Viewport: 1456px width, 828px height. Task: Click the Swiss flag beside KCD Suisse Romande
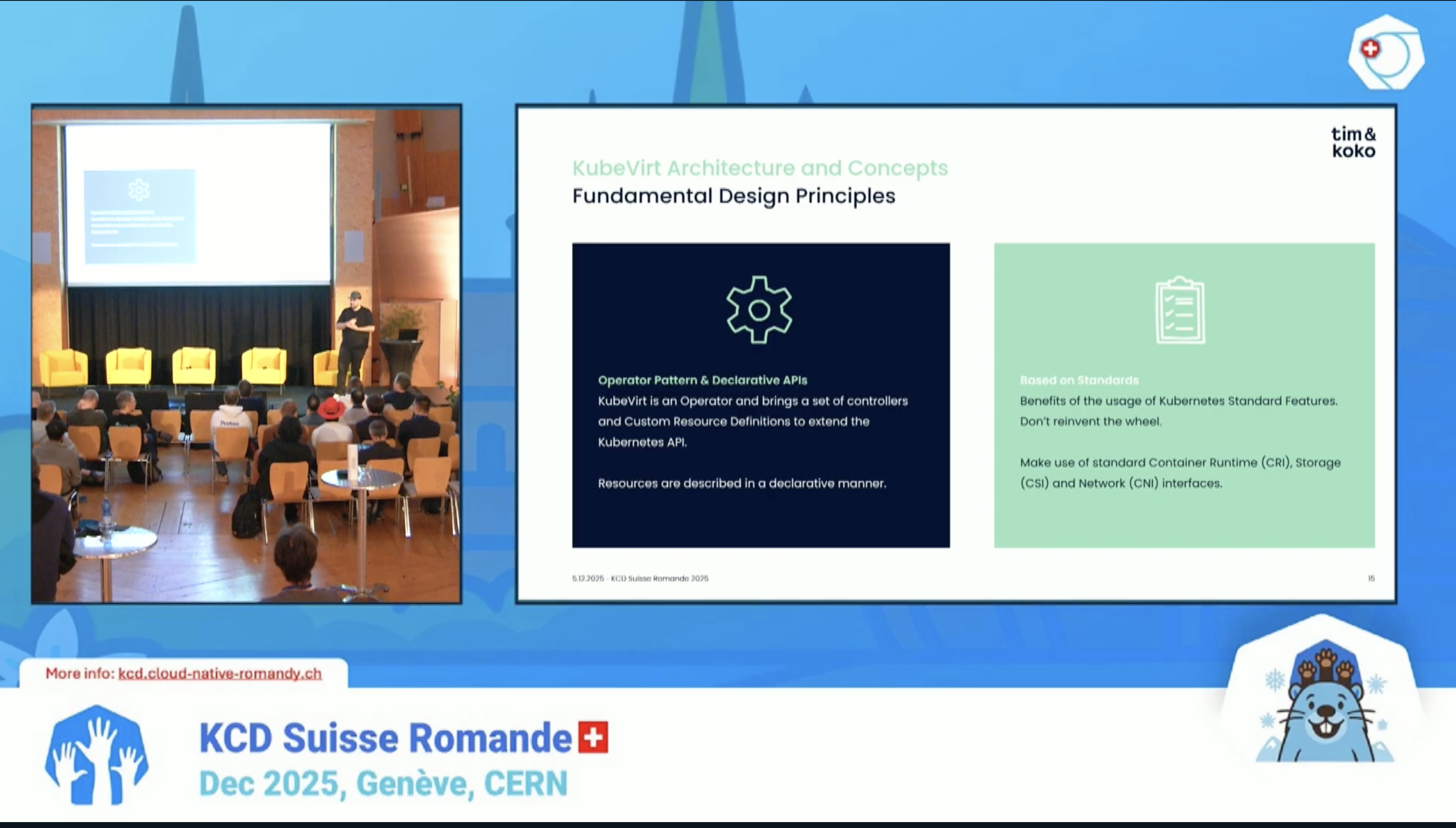point(593,737)
